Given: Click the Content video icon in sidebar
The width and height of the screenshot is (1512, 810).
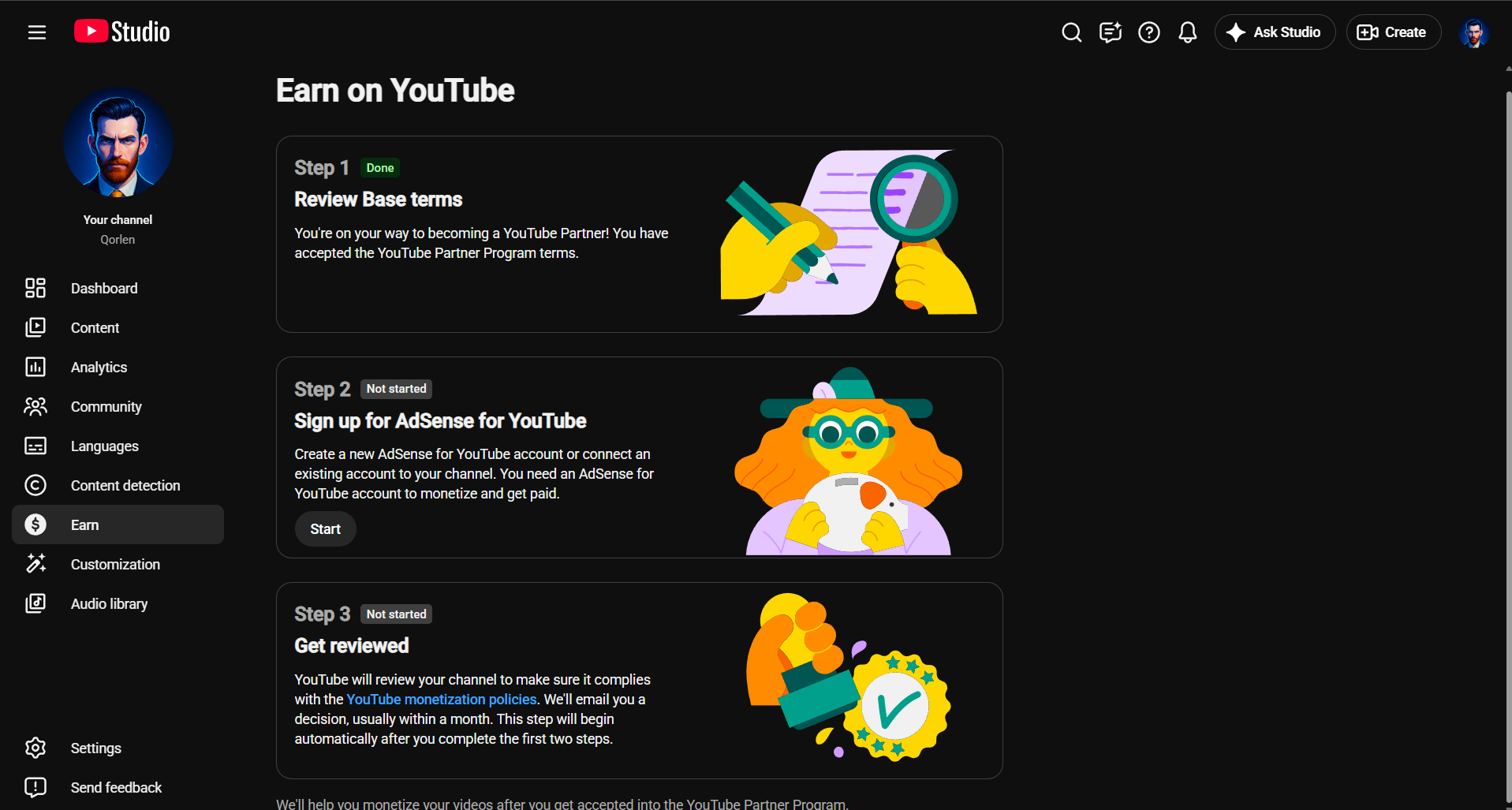Looking at the screenshot, I should pyautogui.click(x=35, y=327).
